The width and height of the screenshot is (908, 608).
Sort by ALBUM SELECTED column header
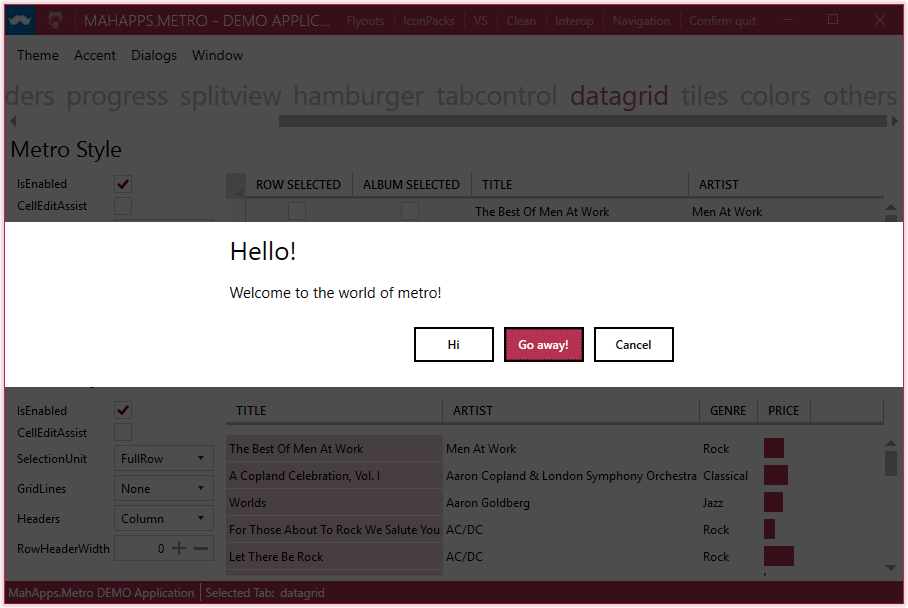pyautogui.click(x=412, y=185)
